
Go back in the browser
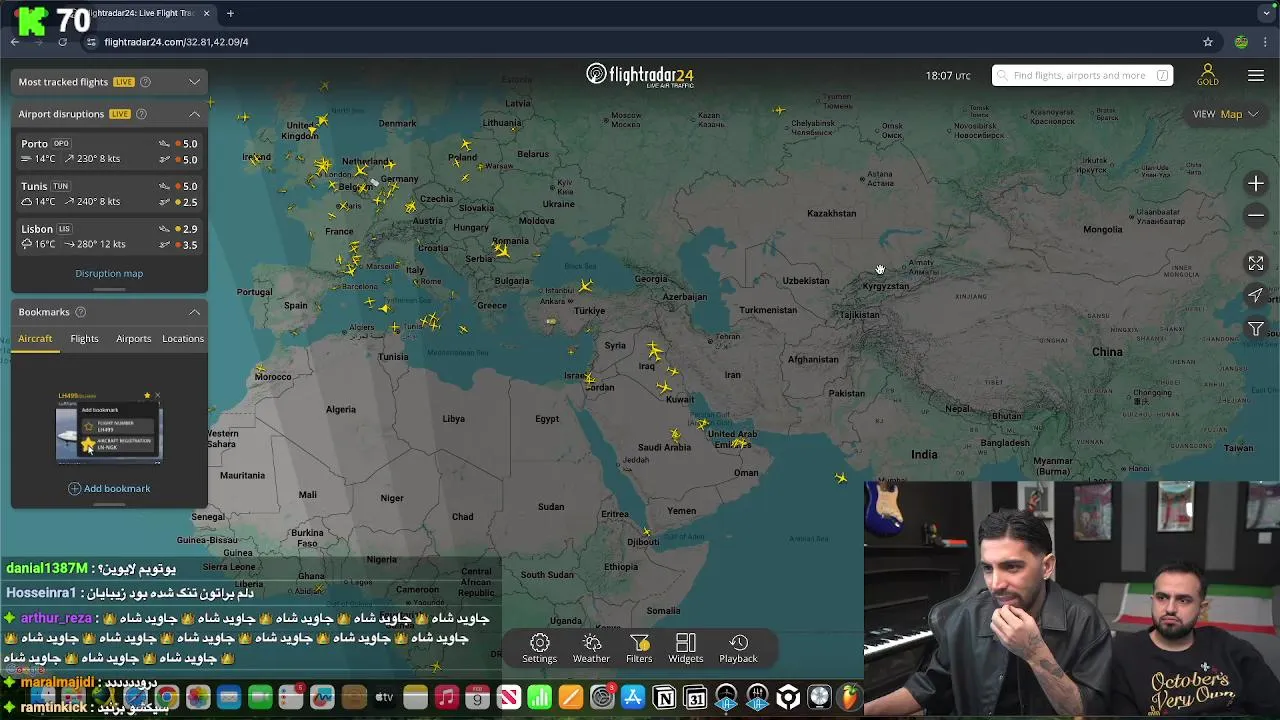pyautogui.click(x=15, y=42)
